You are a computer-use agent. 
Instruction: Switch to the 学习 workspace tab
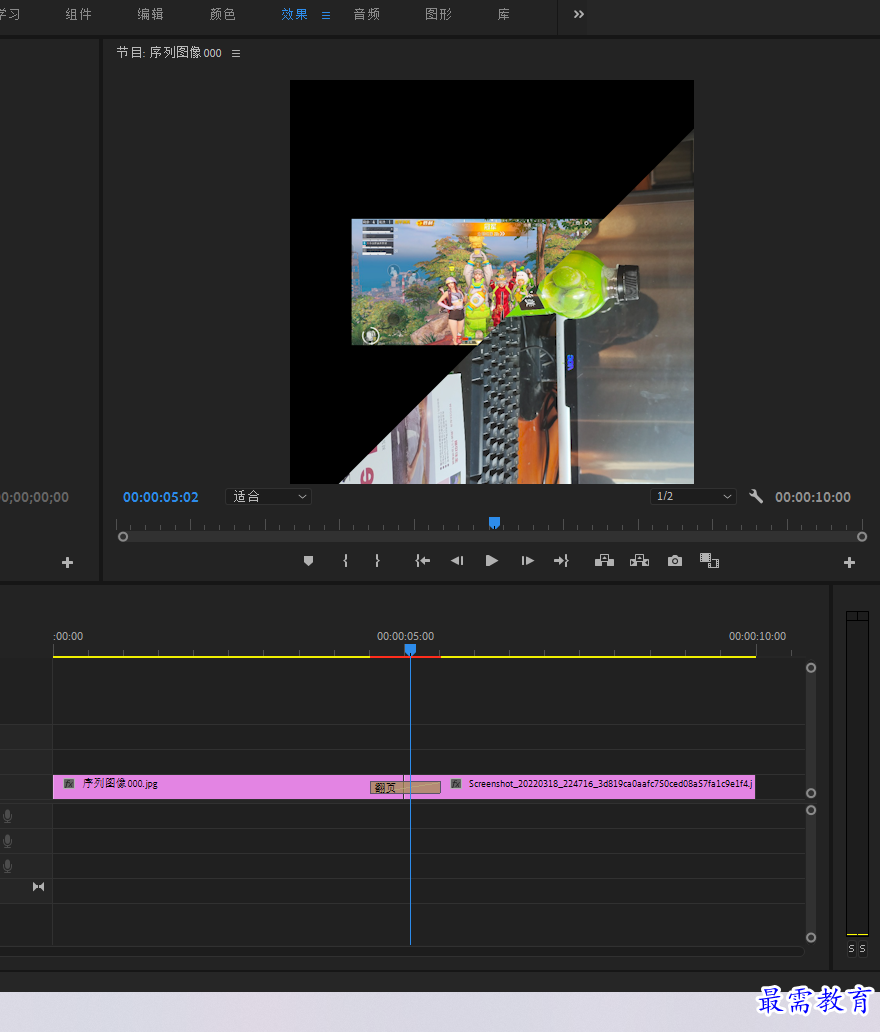(9, 14)
